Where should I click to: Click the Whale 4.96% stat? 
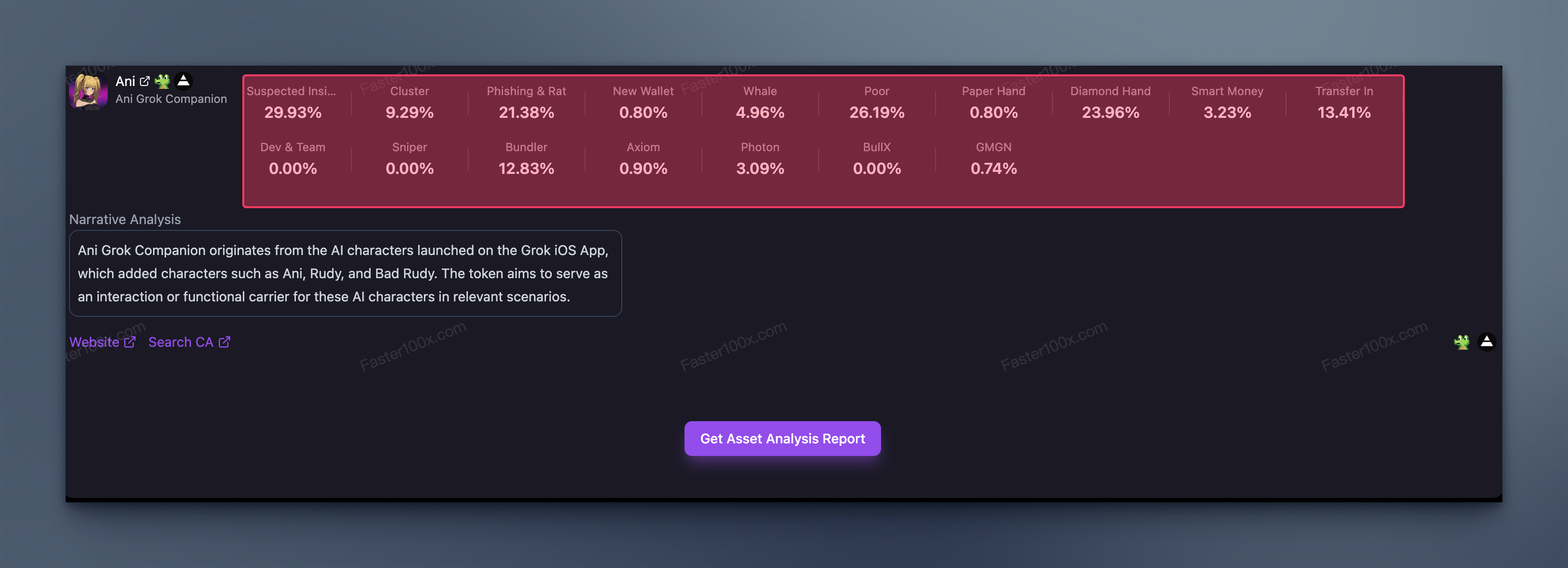coord(760,102)
